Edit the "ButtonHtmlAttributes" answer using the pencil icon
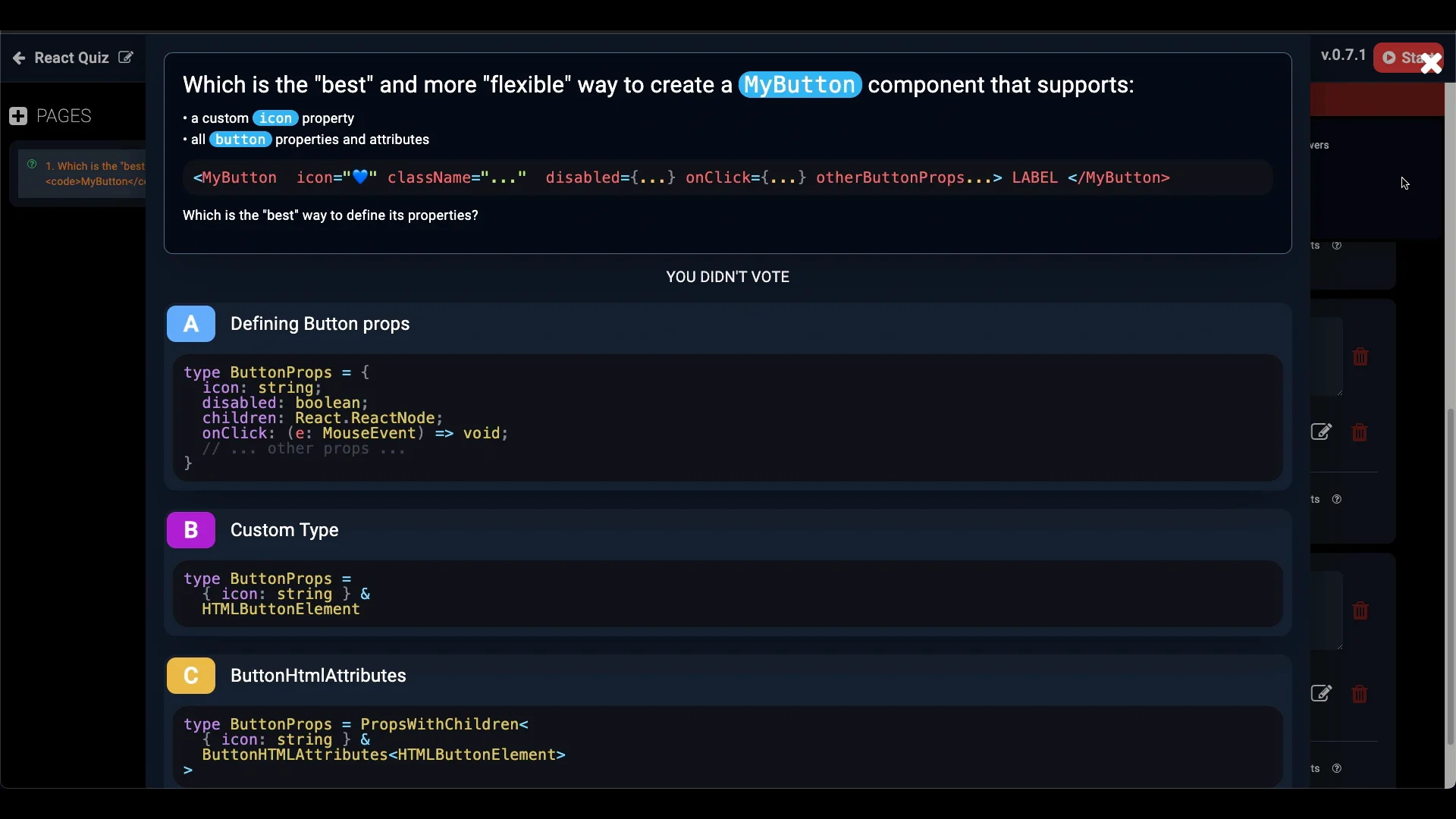This screenshot has height=819, width=1456. pyautogui.click(x=1323, y=693)
